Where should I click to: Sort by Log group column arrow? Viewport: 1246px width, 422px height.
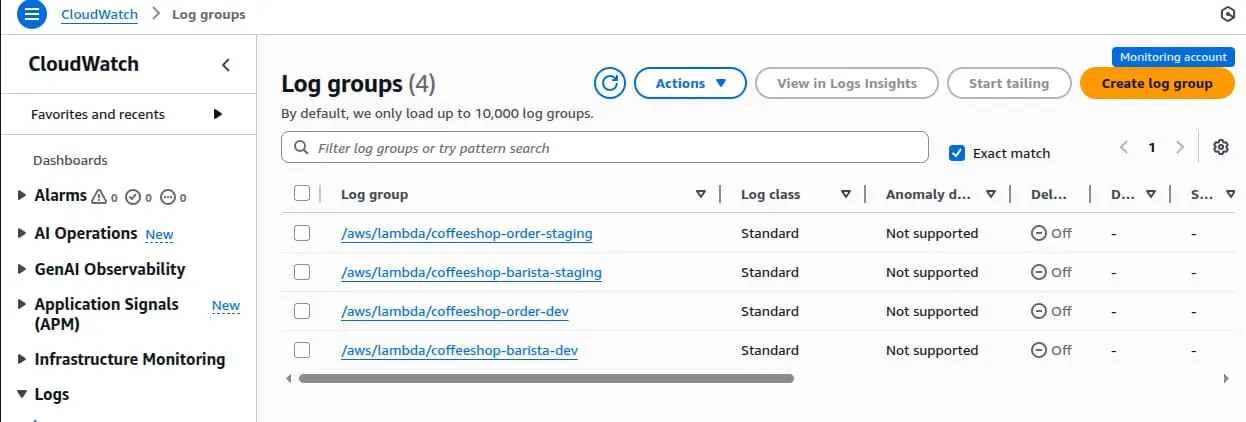tap(700, 195)
